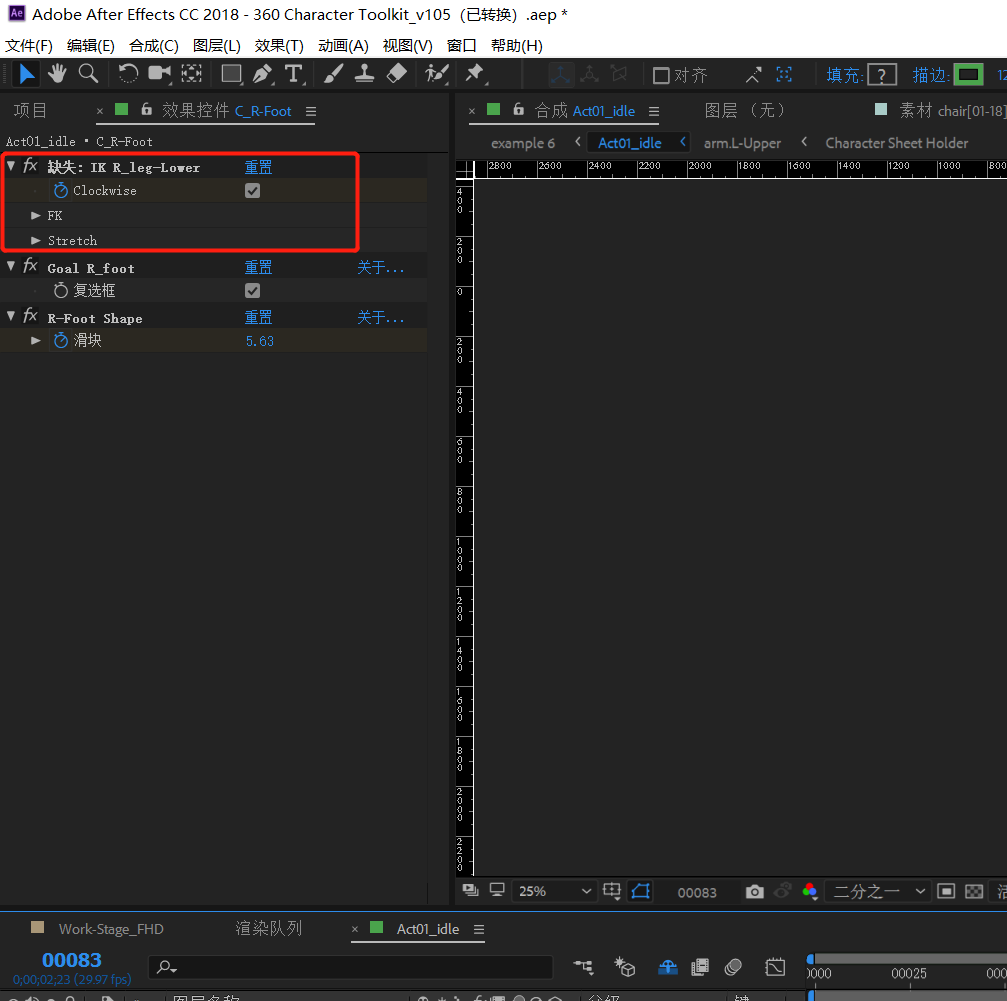
Task: Take a snapshot of the composition view
Action: pyautogui.click(x=755, y=891)
